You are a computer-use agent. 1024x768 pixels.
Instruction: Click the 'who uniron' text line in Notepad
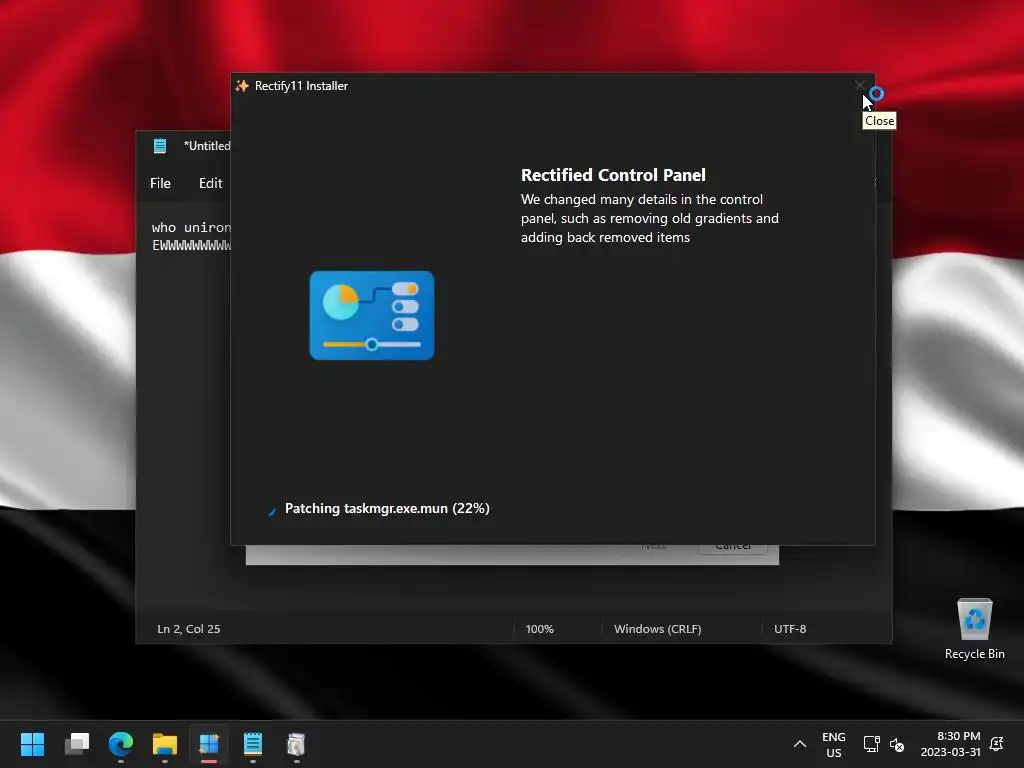pyautogui.click(x=191, y=227)
